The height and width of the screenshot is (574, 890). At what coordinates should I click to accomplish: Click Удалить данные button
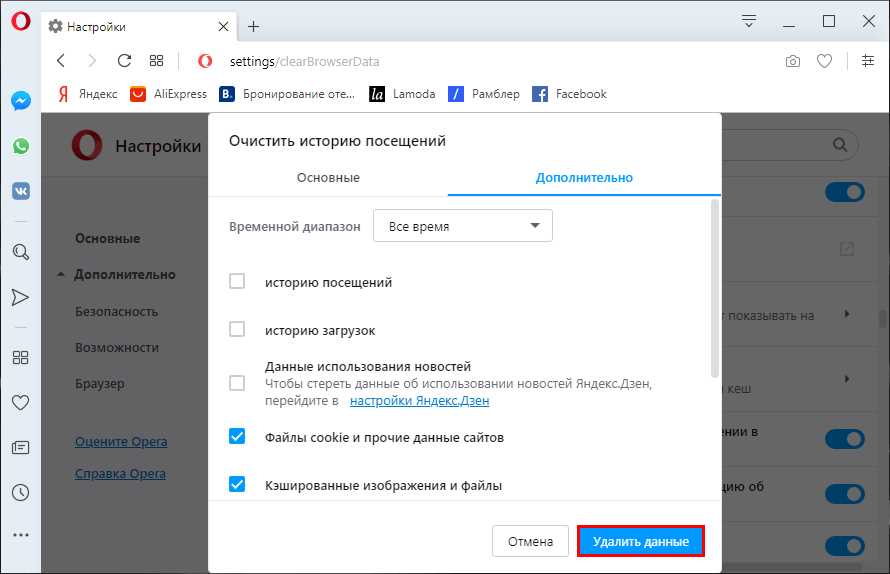[x=641, y=541]
